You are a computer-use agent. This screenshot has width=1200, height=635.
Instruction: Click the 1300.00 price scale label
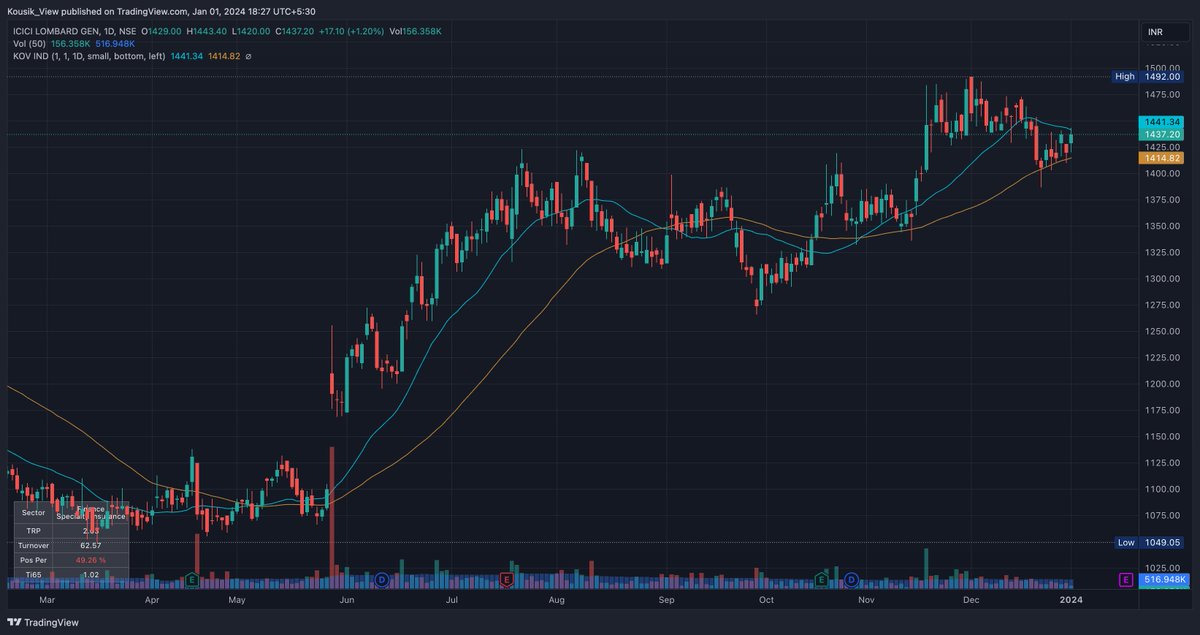(1160, 278)
